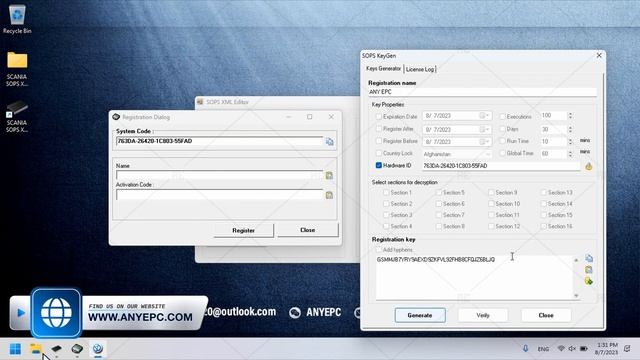Toggle the Executions checkbox
Viewport: 640px width, 360px height.
coord(502,117)
